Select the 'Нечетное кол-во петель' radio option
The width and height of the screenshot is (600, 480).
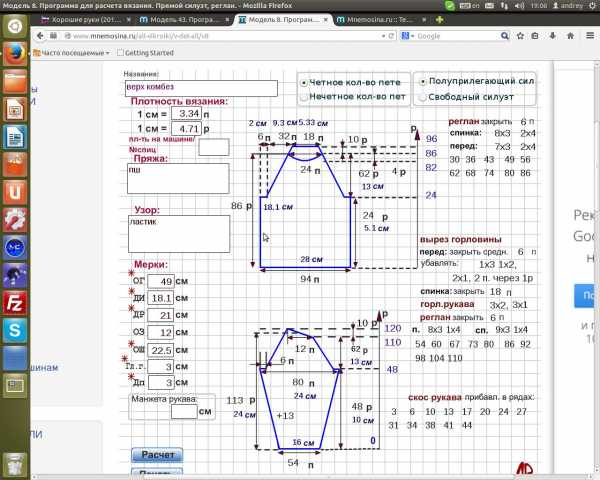pyautogui.click(x=304, y=97)
